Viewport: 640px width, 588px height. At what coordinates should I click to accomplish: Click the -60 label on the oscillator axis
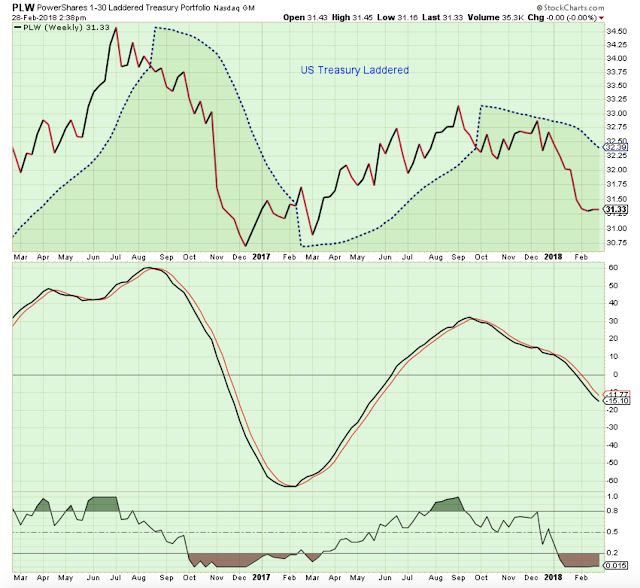tap(612, 481)
